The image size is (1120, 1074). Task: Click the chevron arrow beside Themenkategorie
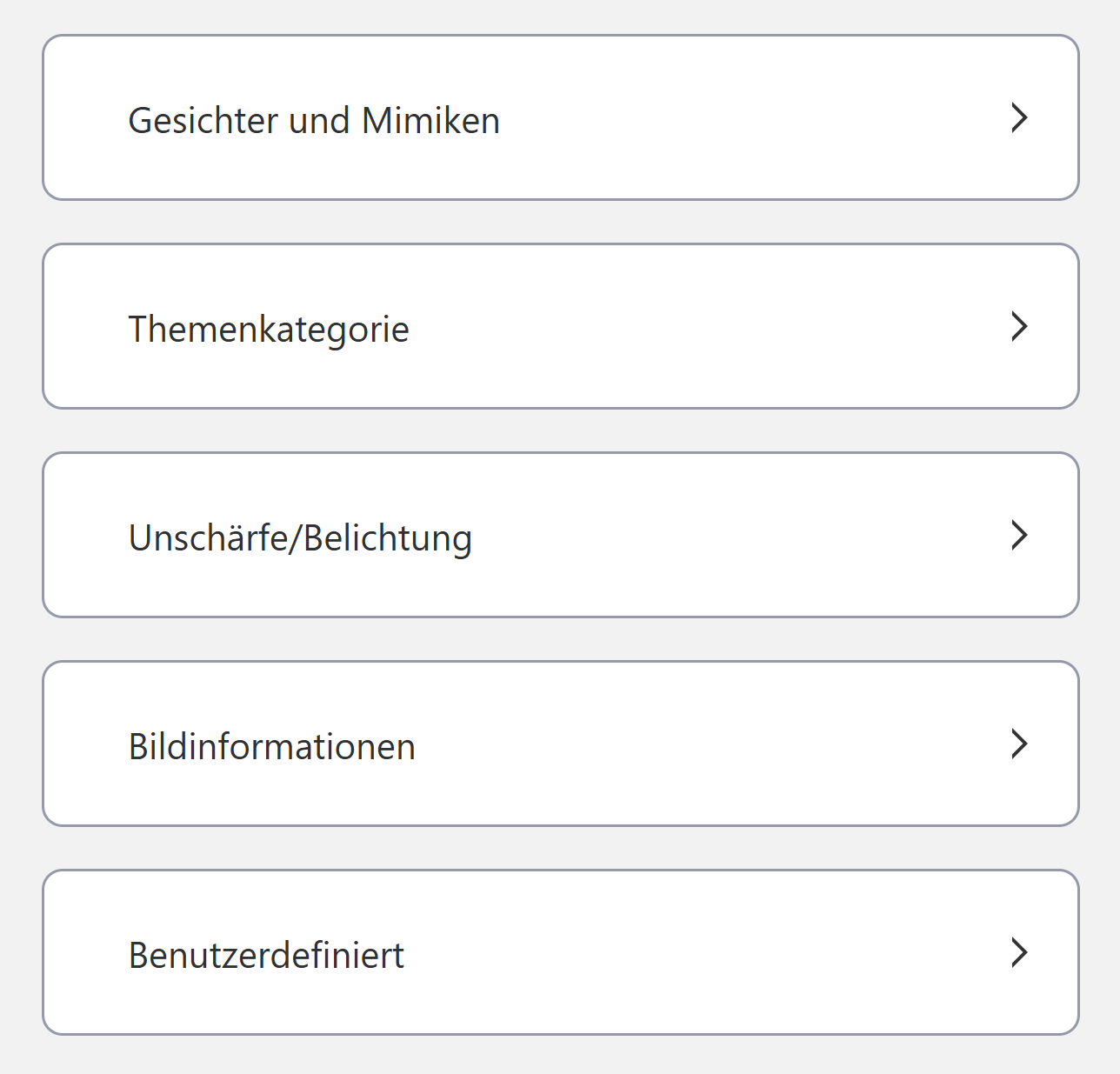1019,326
